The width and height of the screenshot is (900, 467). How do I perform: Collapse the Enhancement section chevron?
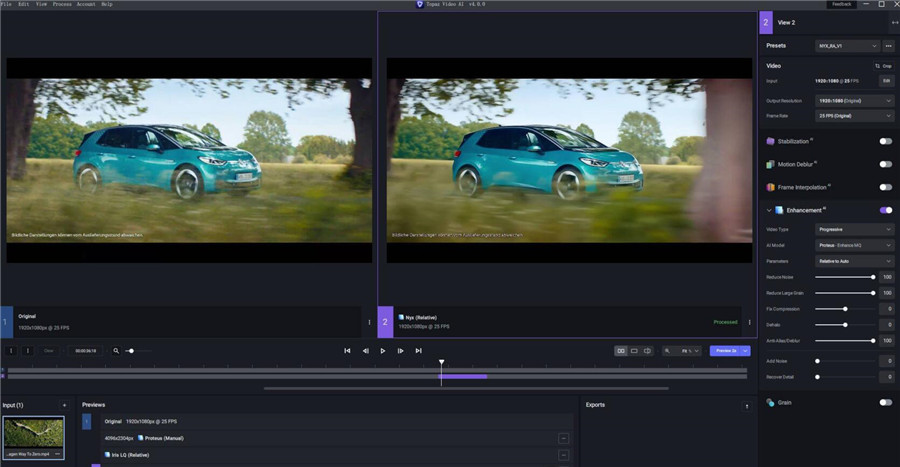click(x=769, y=211)
